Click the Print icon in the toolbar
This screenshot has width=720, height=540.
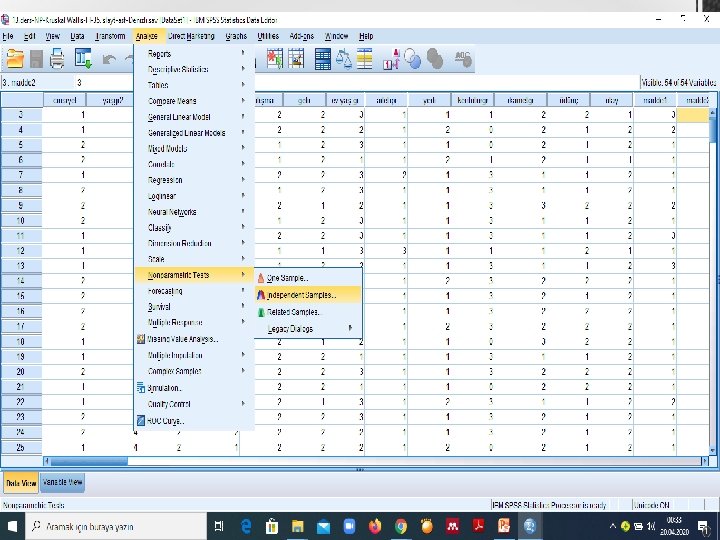tap(57, 59)
